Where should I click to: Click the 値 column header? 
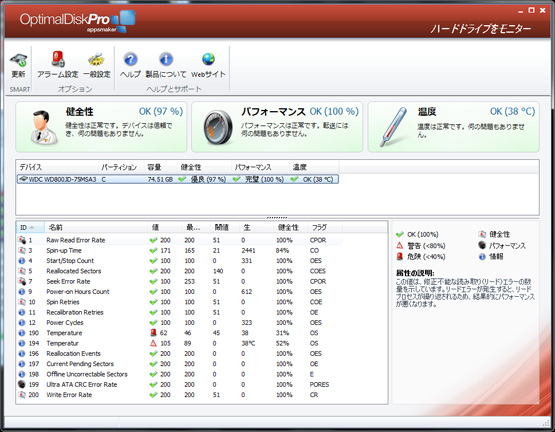(164, 227)
